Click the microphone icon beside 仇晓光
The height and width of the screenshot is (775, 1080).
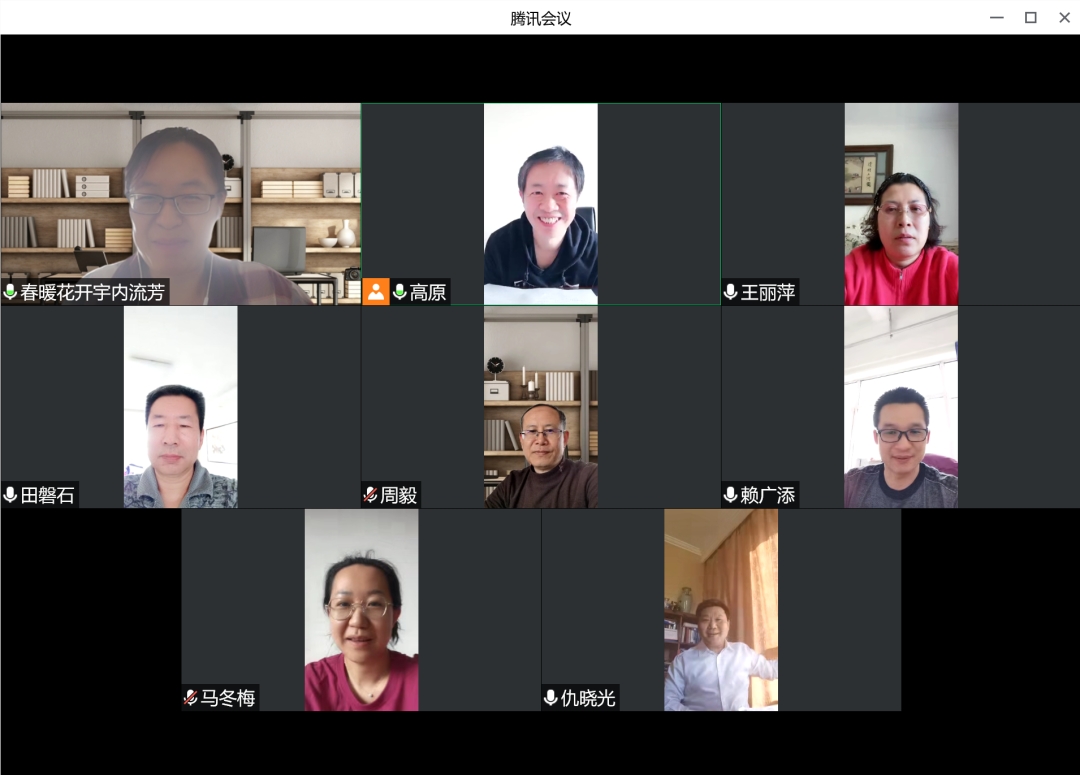(x=551, y=698)
